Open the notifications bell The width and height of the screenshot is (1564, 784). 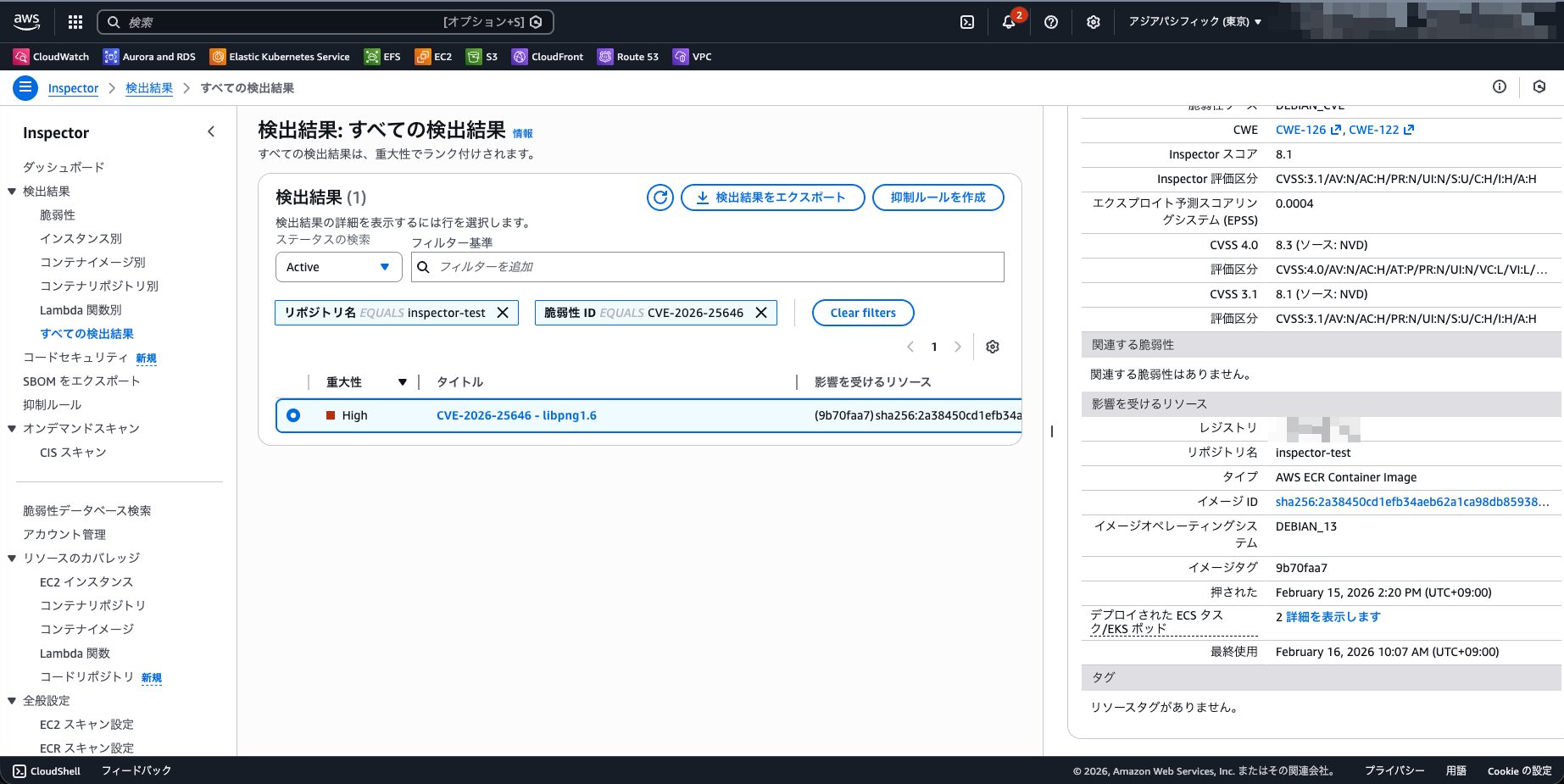click(x=1009, y=22)
